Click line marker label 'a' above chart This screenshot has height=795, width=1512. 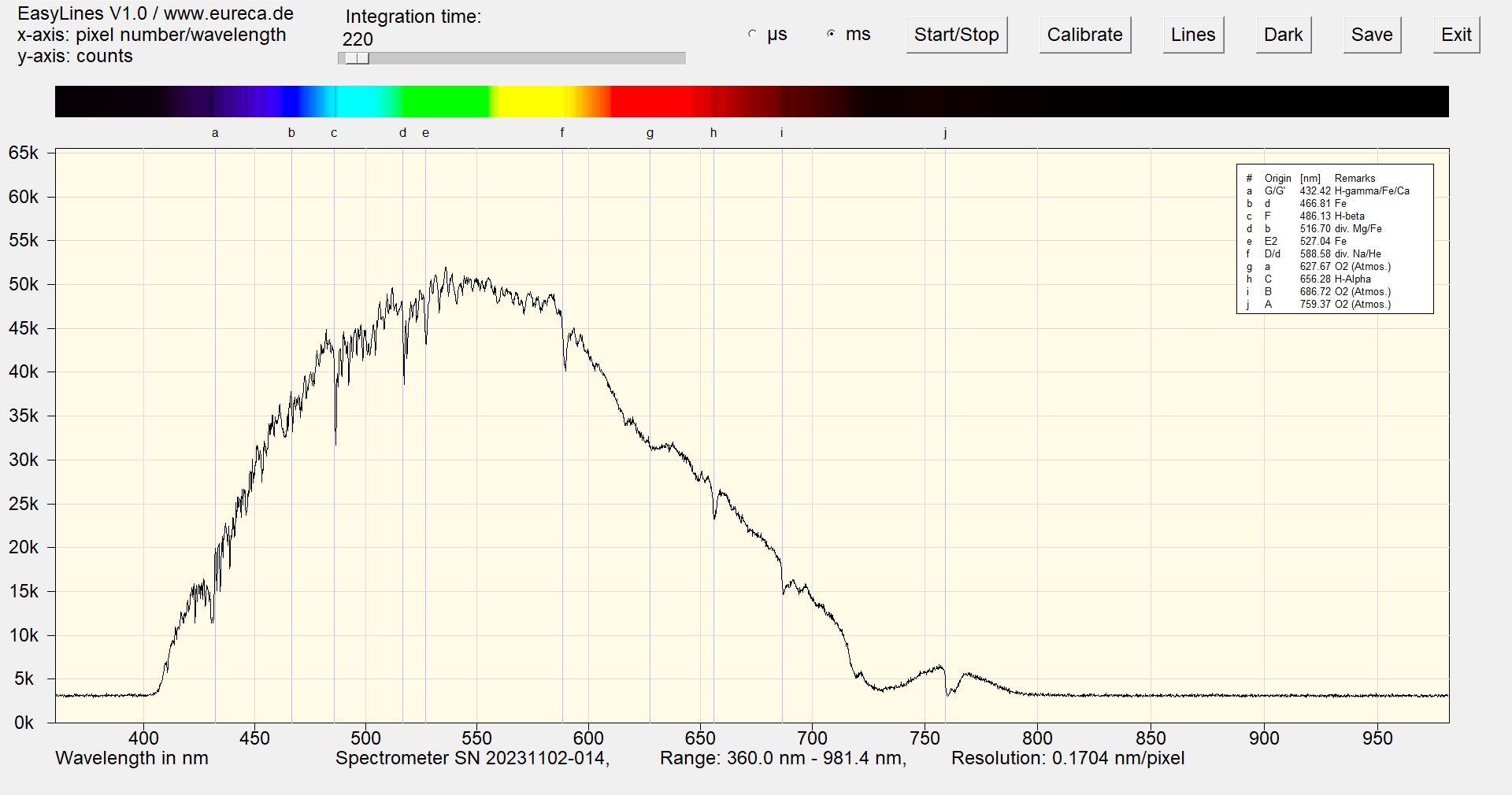click(x=215, y=133)
